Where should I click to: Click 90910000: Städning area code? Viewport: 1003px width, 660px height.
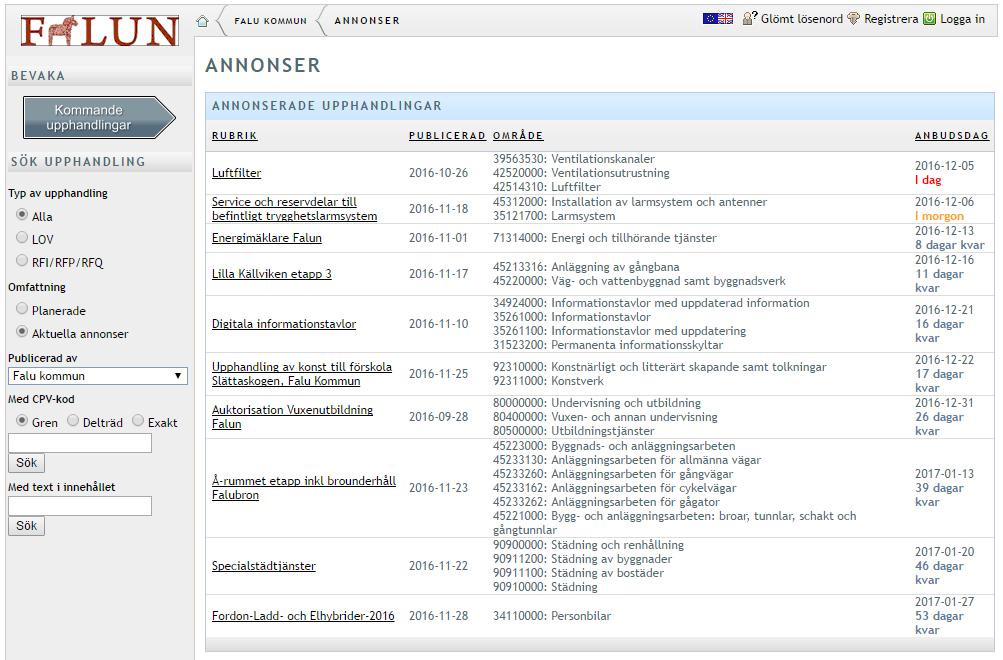(544, 587)
